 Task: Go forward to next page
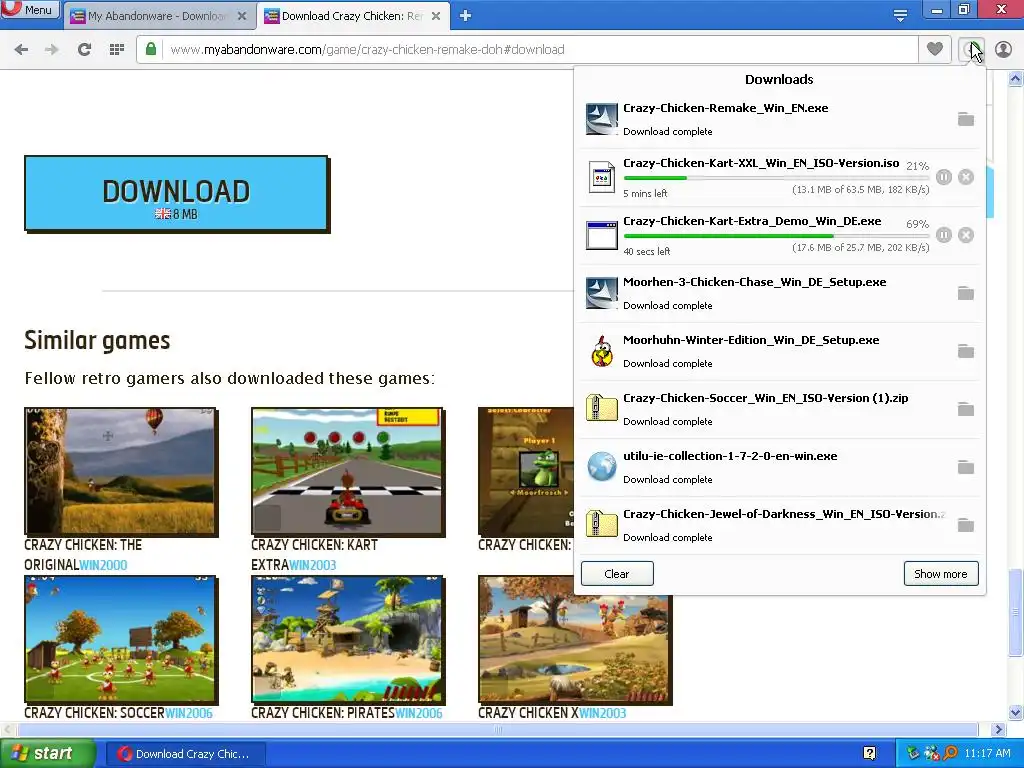coord(52,50)
